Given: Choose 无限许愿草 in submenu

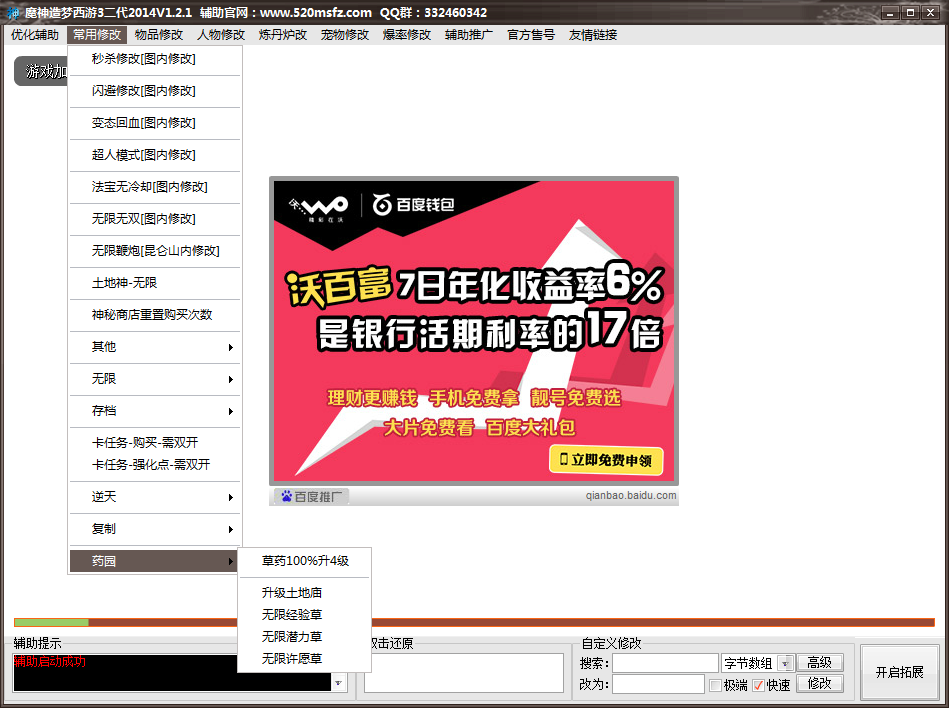Looking at the screenshot, I should [304, 658].
